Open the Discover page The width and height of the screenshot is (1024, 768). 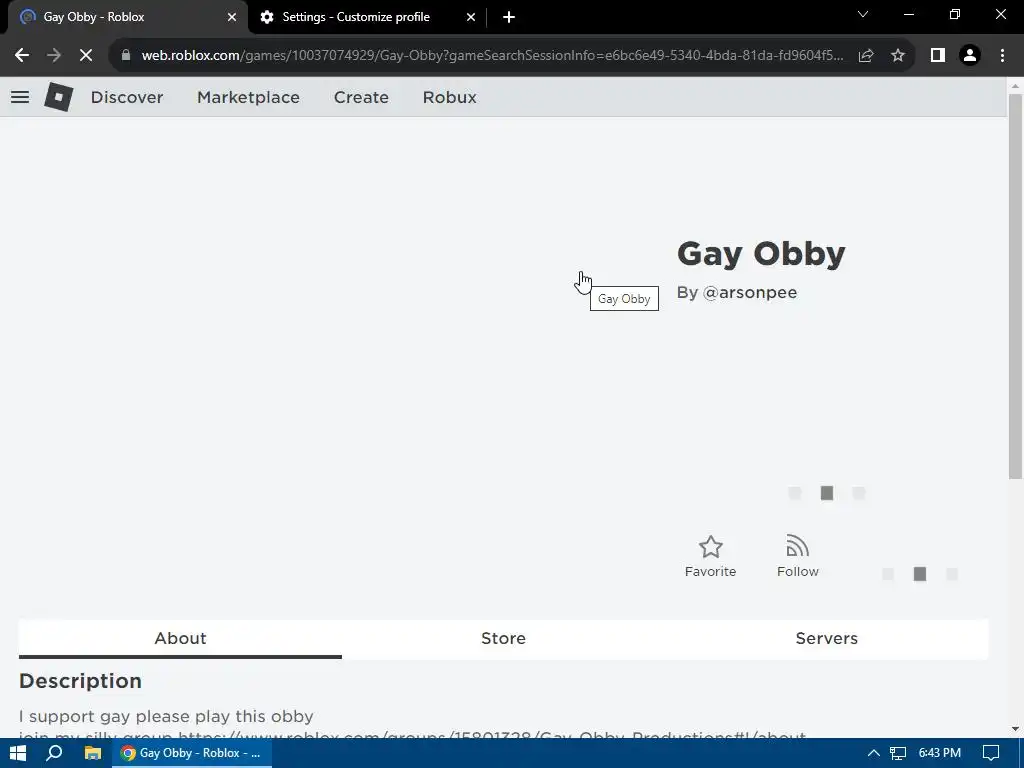click(127, 97)
